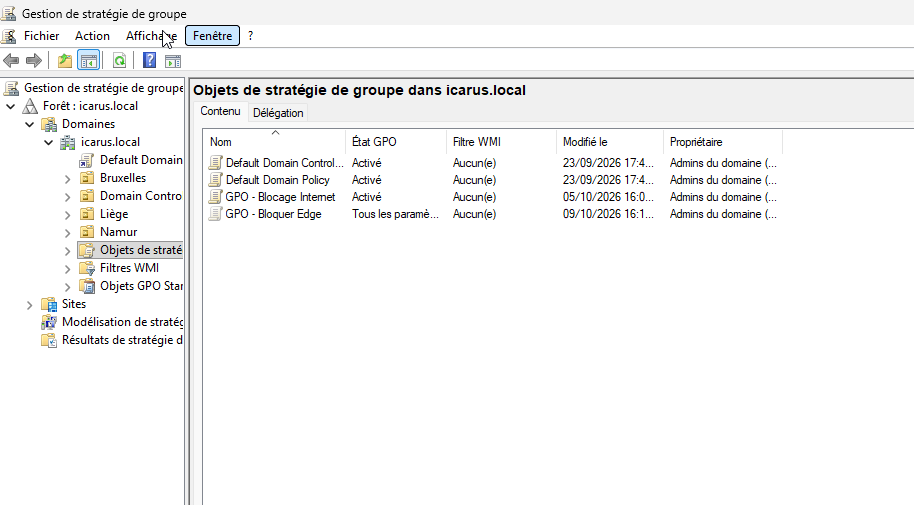The height and width of the screenshot is (505, 914).
Task: Click the scroll icon of Default Domain Policy
Action: point(216,180)
